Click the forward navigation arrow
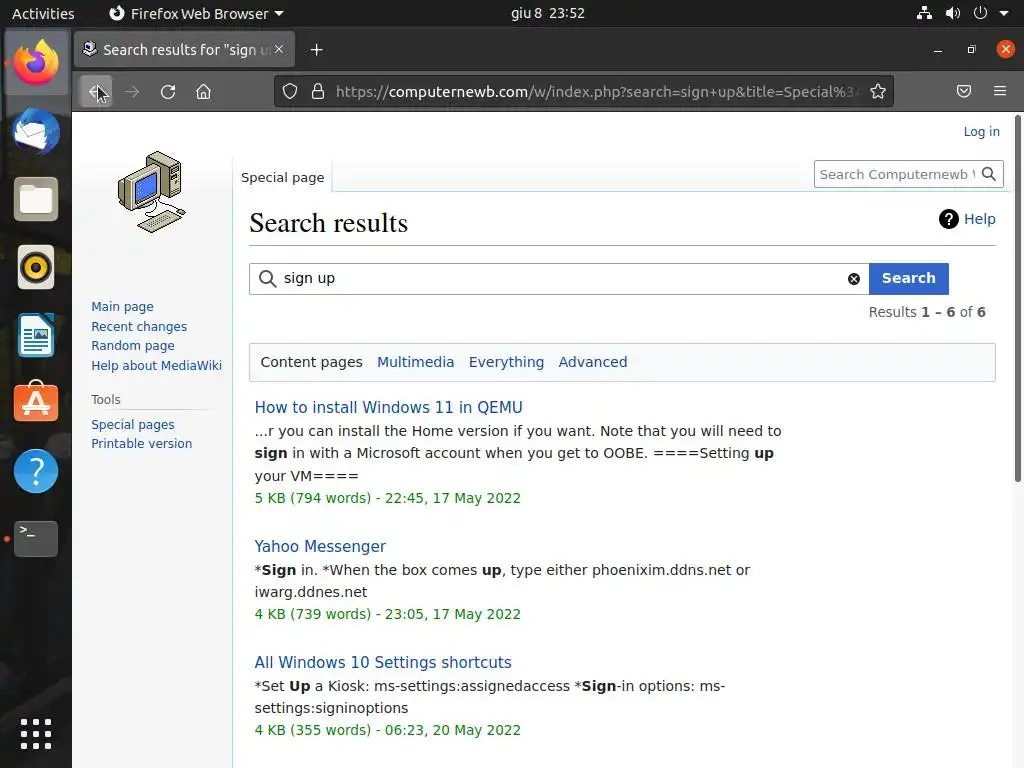 [132, 91]
